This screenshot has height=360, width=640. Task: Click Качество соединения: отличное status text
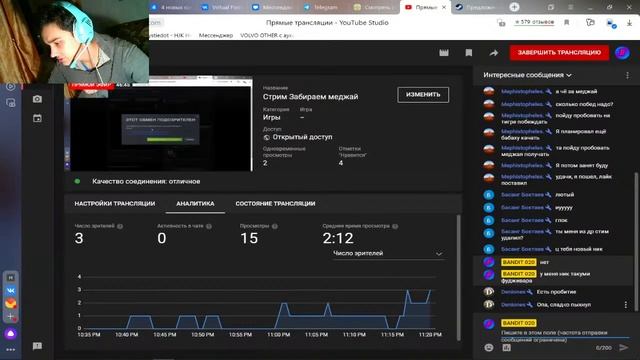pyautogui.click(x=146, y=181)
